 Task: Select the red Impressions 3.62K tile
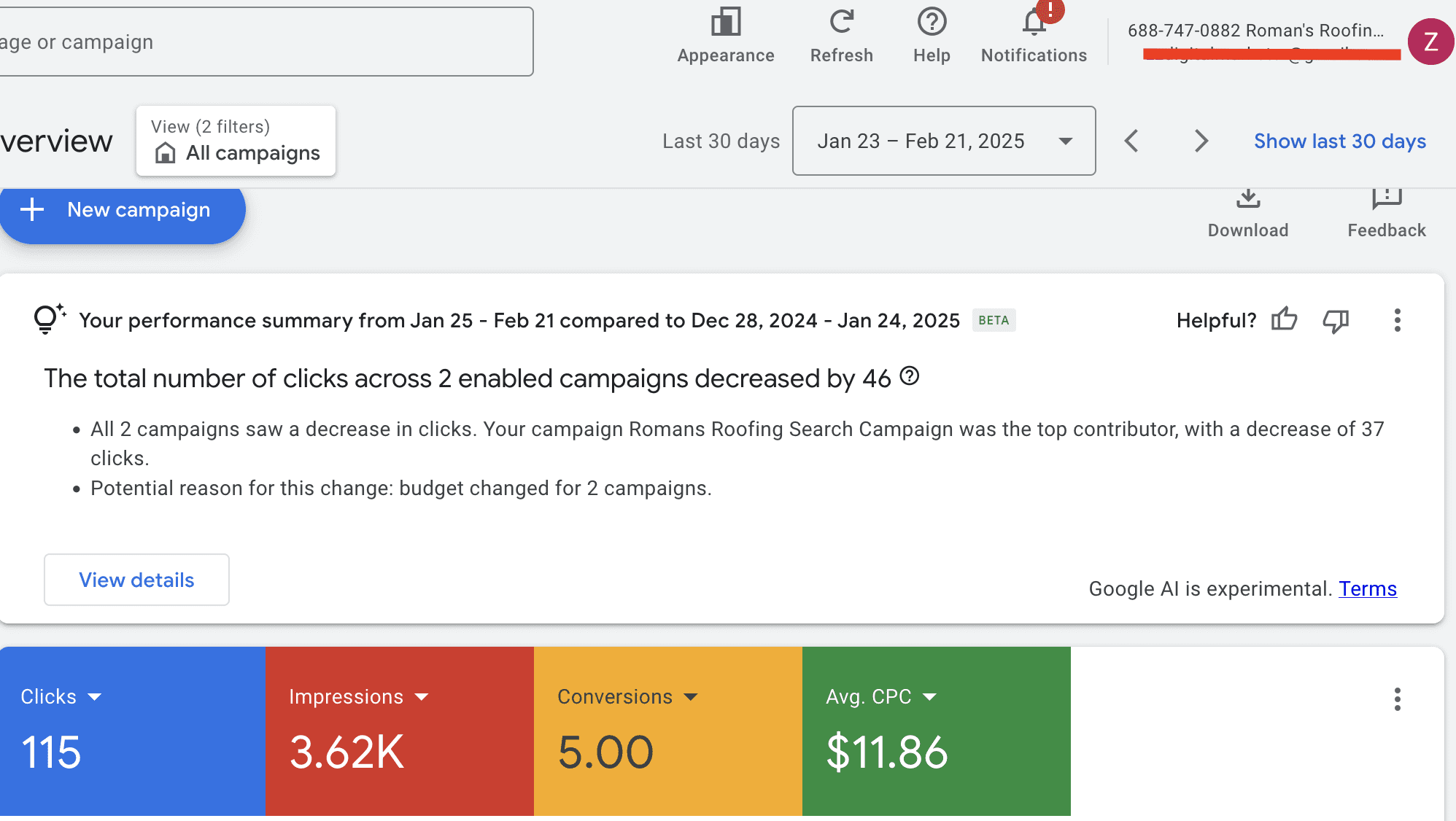point(400,731)
